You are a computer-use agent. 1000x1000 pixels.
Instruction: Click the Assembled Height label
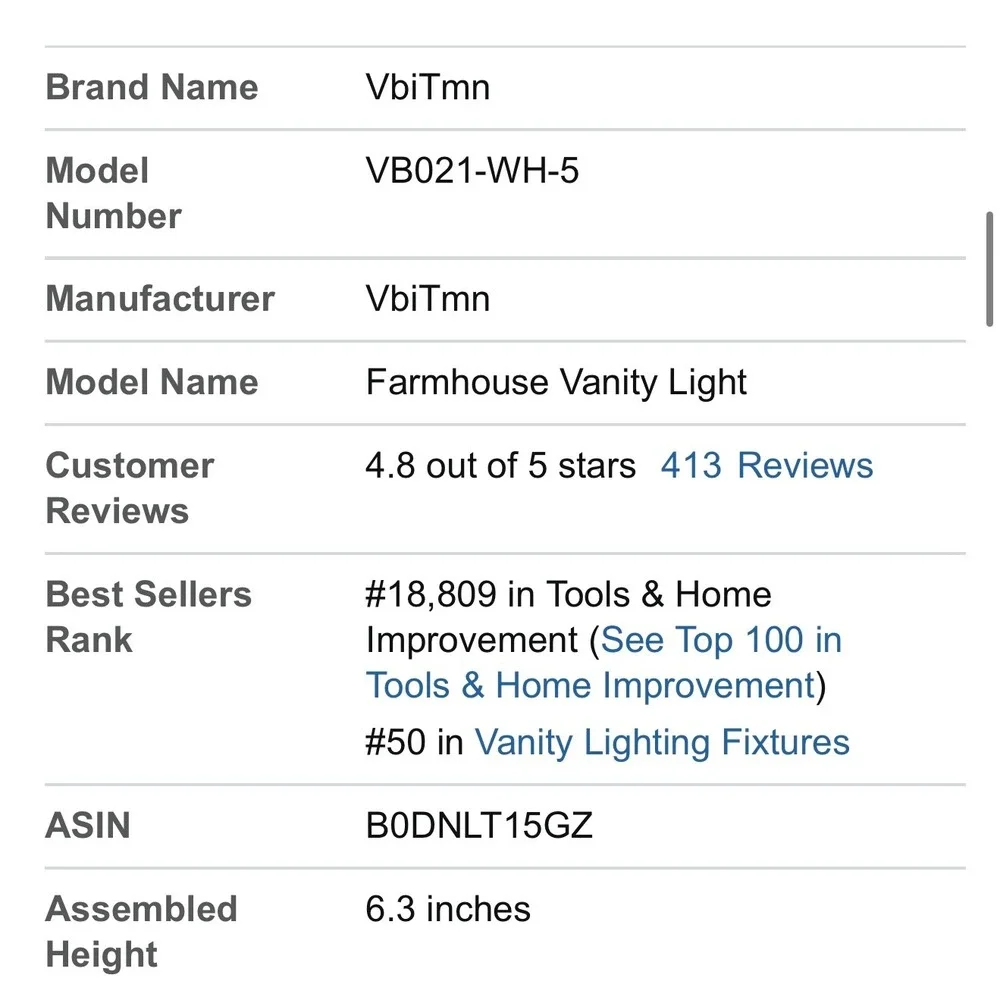pyautogui.click(x=142, y=932)
